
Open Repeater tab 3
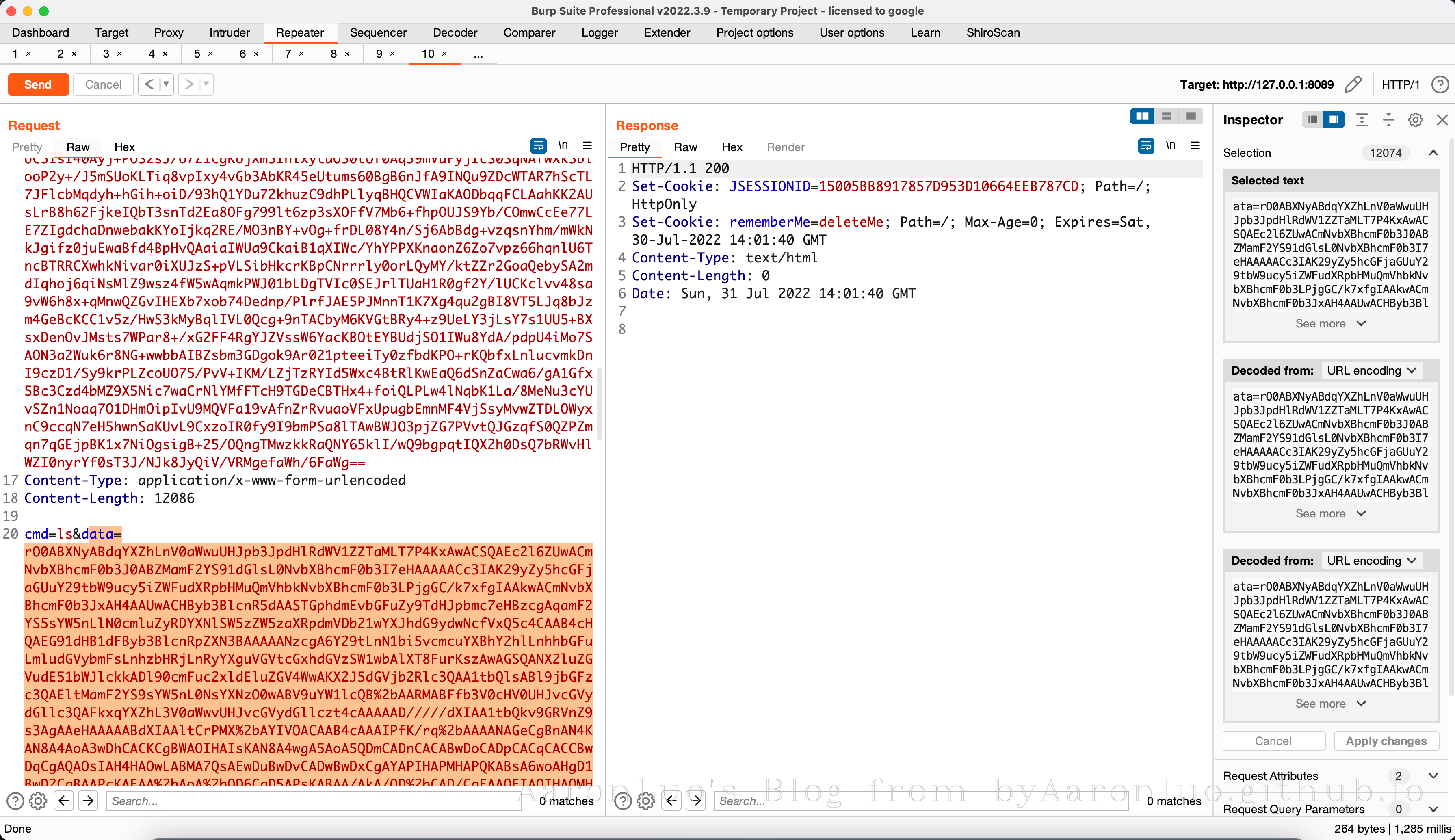[x=106, y=54]
